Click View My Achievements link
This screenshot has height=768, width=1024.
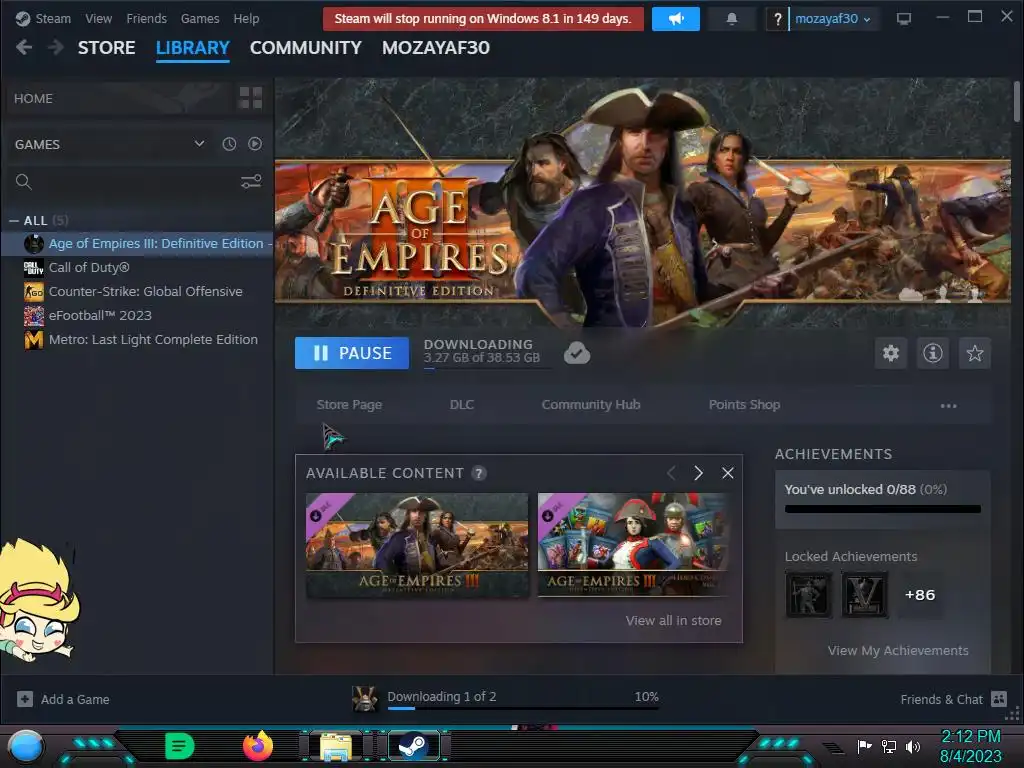tap(898, 650)
